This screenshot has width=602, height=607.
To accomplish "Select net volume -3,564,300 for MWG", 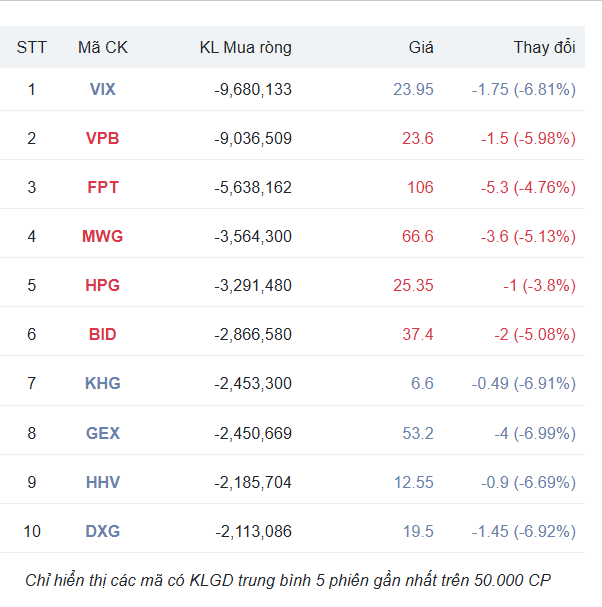I will 253,237.
